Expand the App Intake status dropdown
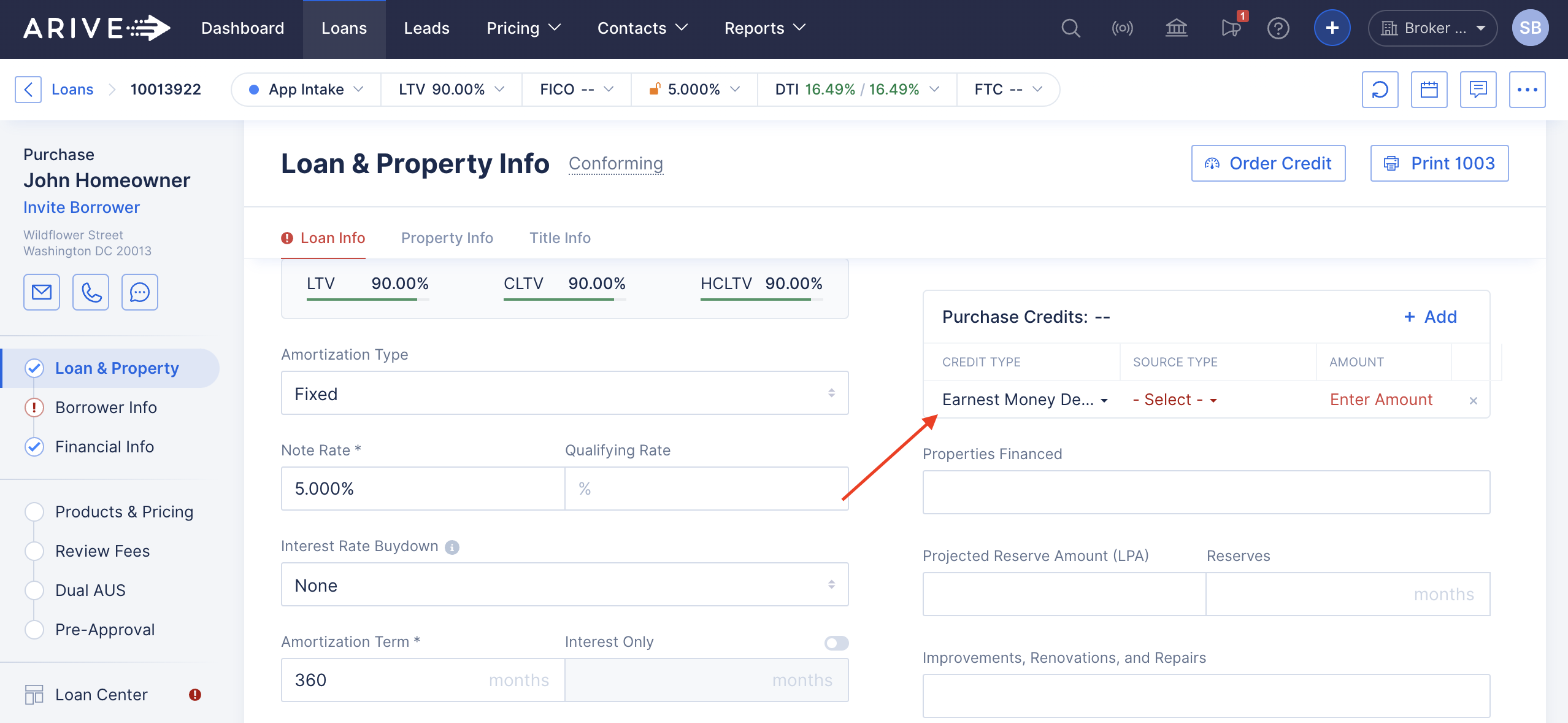Image resolution: width=1568 pixels, height=723 pixels. point(306,90)
